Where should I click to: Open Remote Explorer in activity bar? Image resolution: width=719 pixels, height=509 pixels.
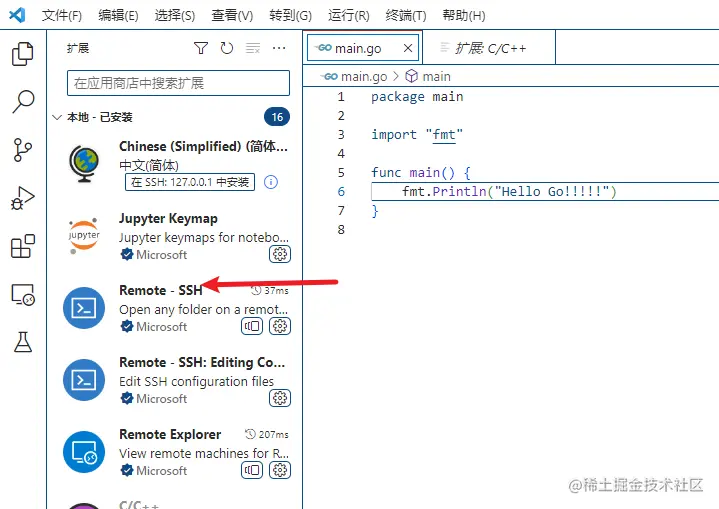point(22,294)
